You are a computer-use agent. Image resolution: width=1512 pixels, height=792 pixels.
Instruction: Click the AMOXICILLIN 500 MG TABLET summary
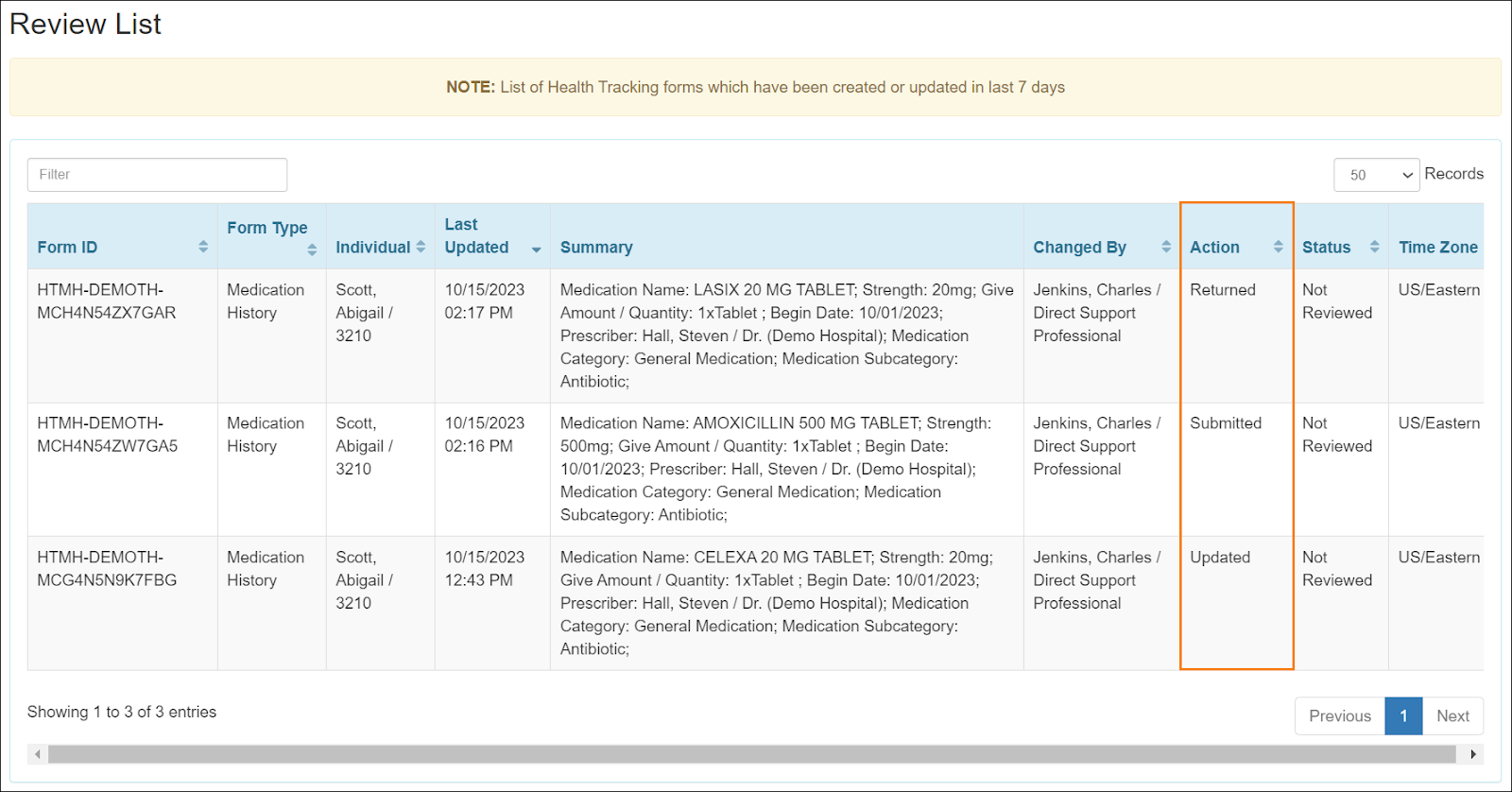pos(776,469)
